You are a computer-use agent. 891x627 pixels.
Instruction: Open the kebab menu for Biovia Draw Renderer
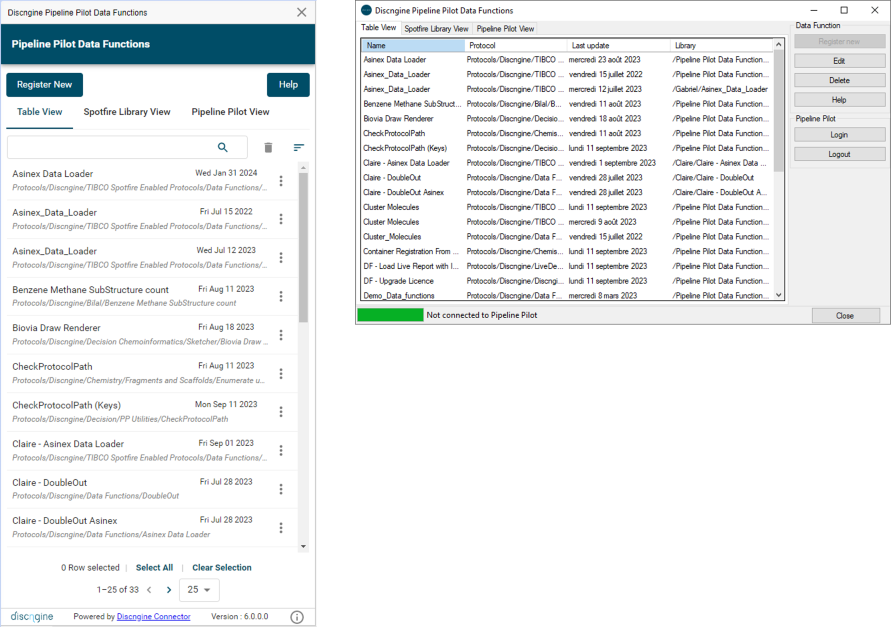[x=281, y=335]
